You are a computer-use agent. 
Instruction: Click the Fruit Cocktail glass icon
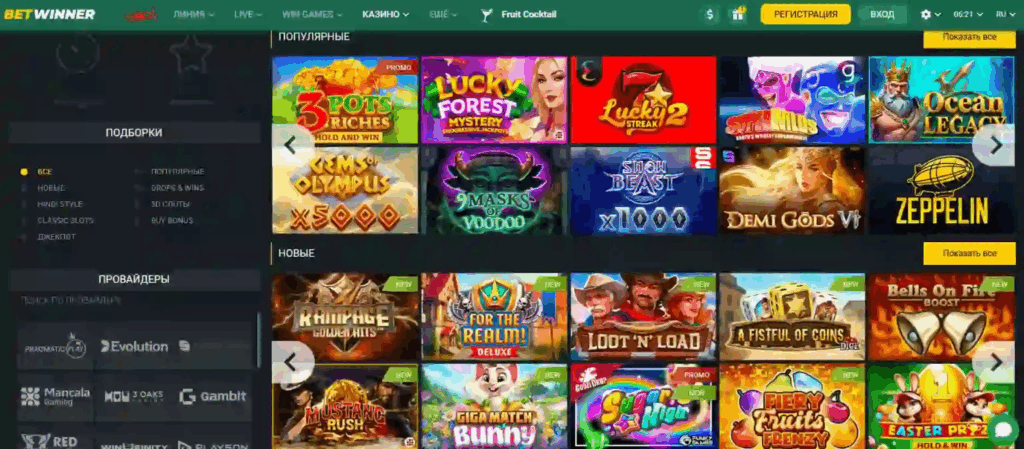click(486, 14)
